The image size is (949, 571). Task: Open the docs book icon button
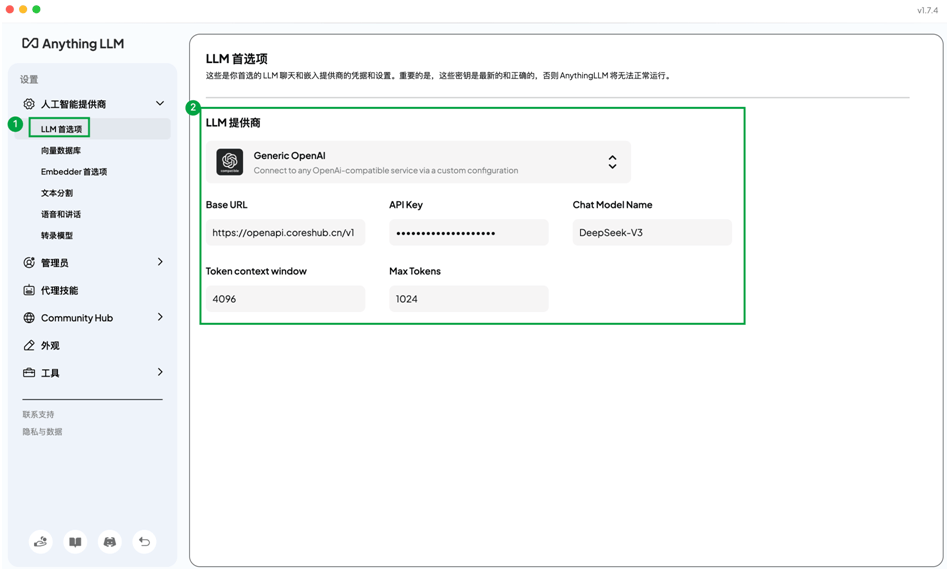[x=75, y=541]
